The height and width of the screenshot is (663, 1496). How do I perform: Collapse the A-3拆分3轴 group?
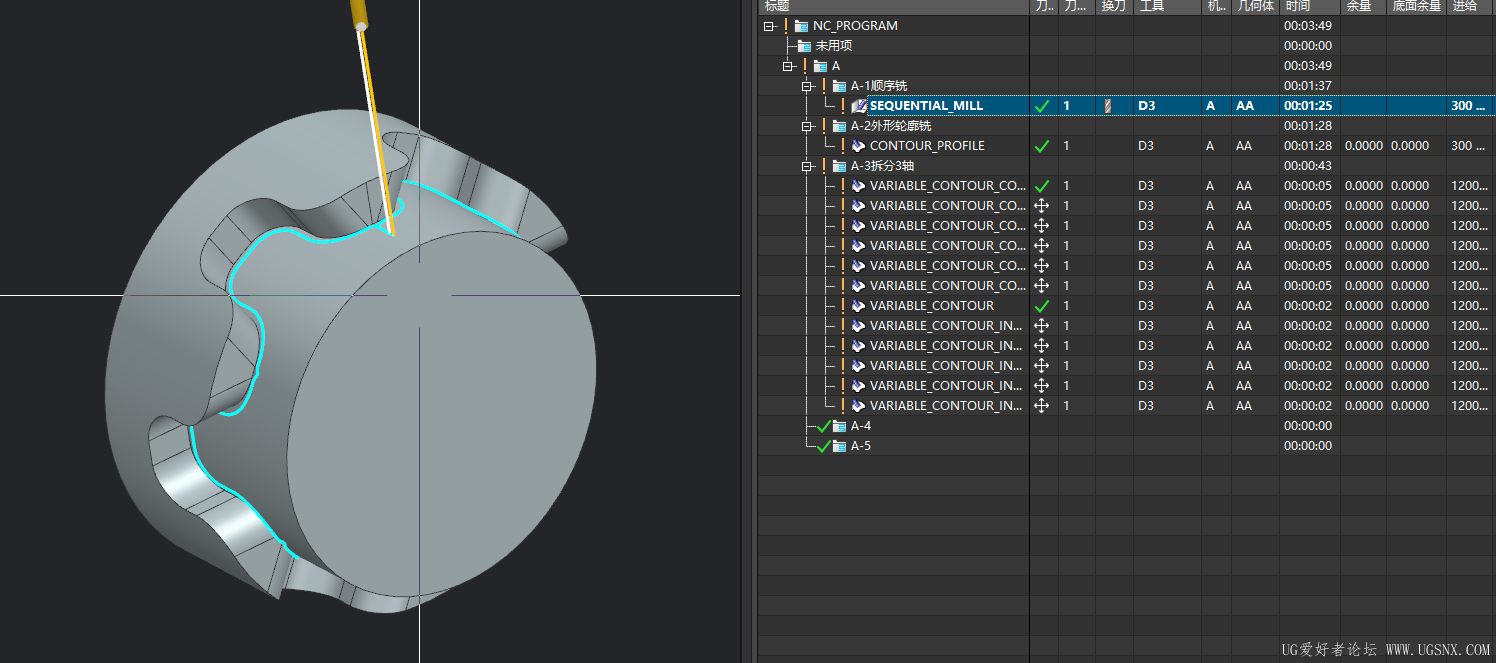tap(807, 166)
